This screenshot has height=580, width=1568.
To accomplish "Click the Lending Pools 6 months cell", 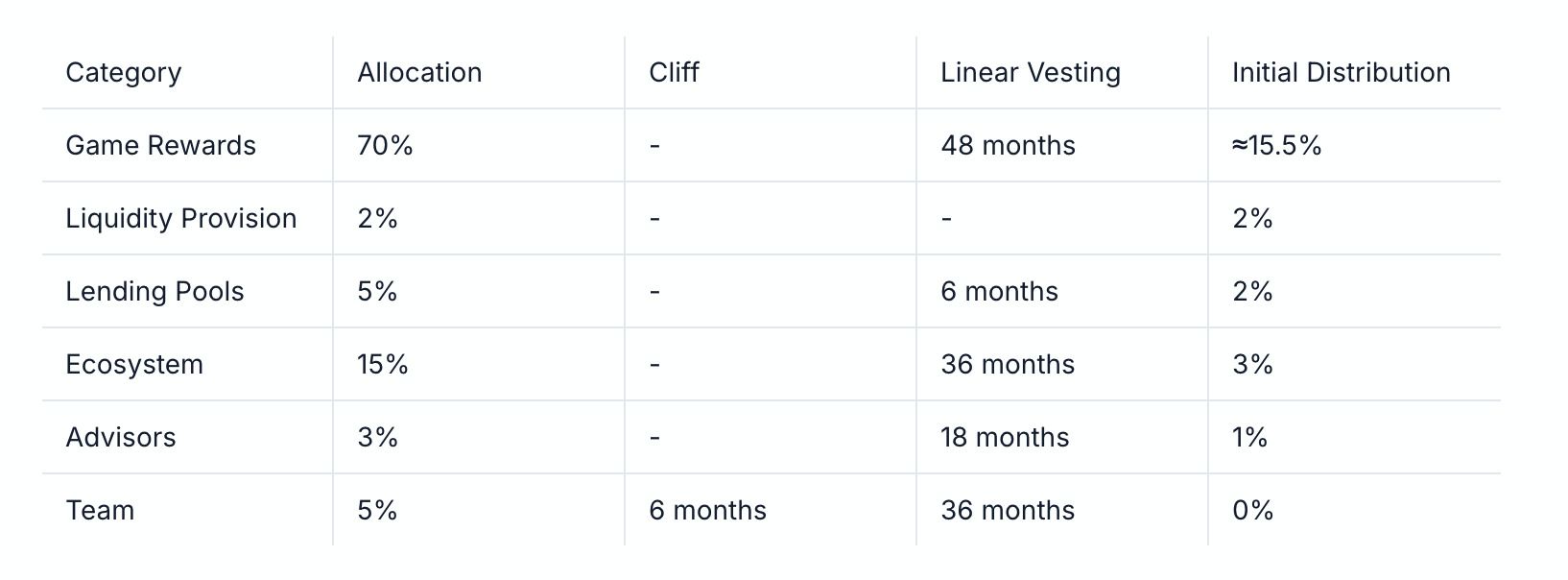I will tap(999, 292).
